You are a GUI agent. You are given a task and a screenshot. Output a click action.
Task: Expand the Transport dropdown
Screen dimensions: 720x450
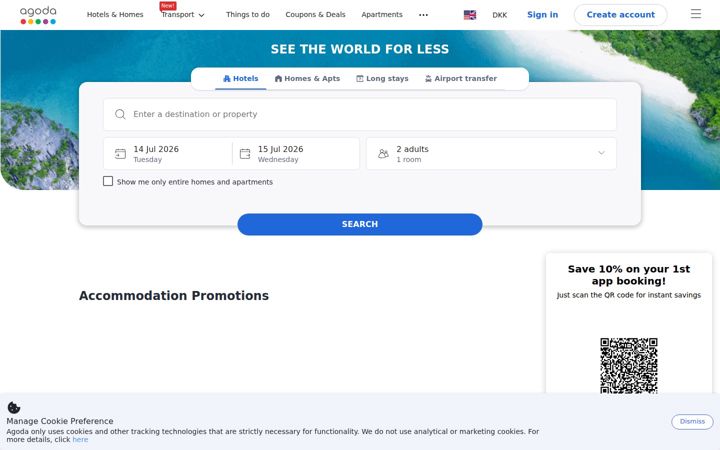(x=183, y=15)
